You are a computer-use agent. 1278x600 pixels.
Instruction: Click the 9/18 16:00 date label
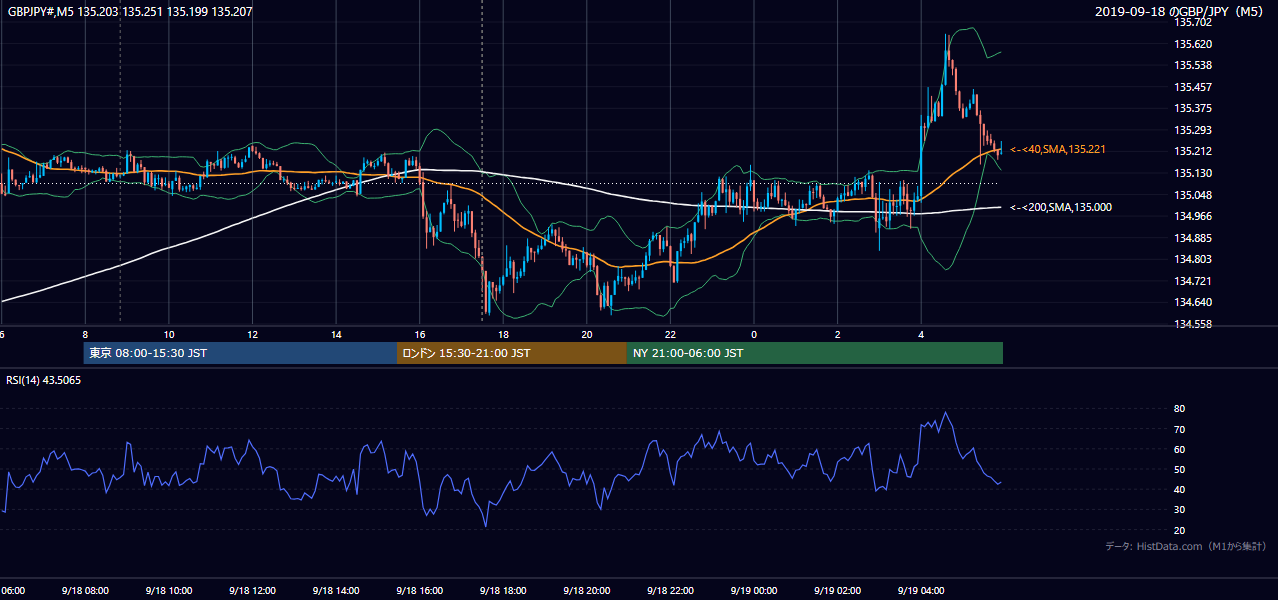pyautogui.click(x=418, y=591)
